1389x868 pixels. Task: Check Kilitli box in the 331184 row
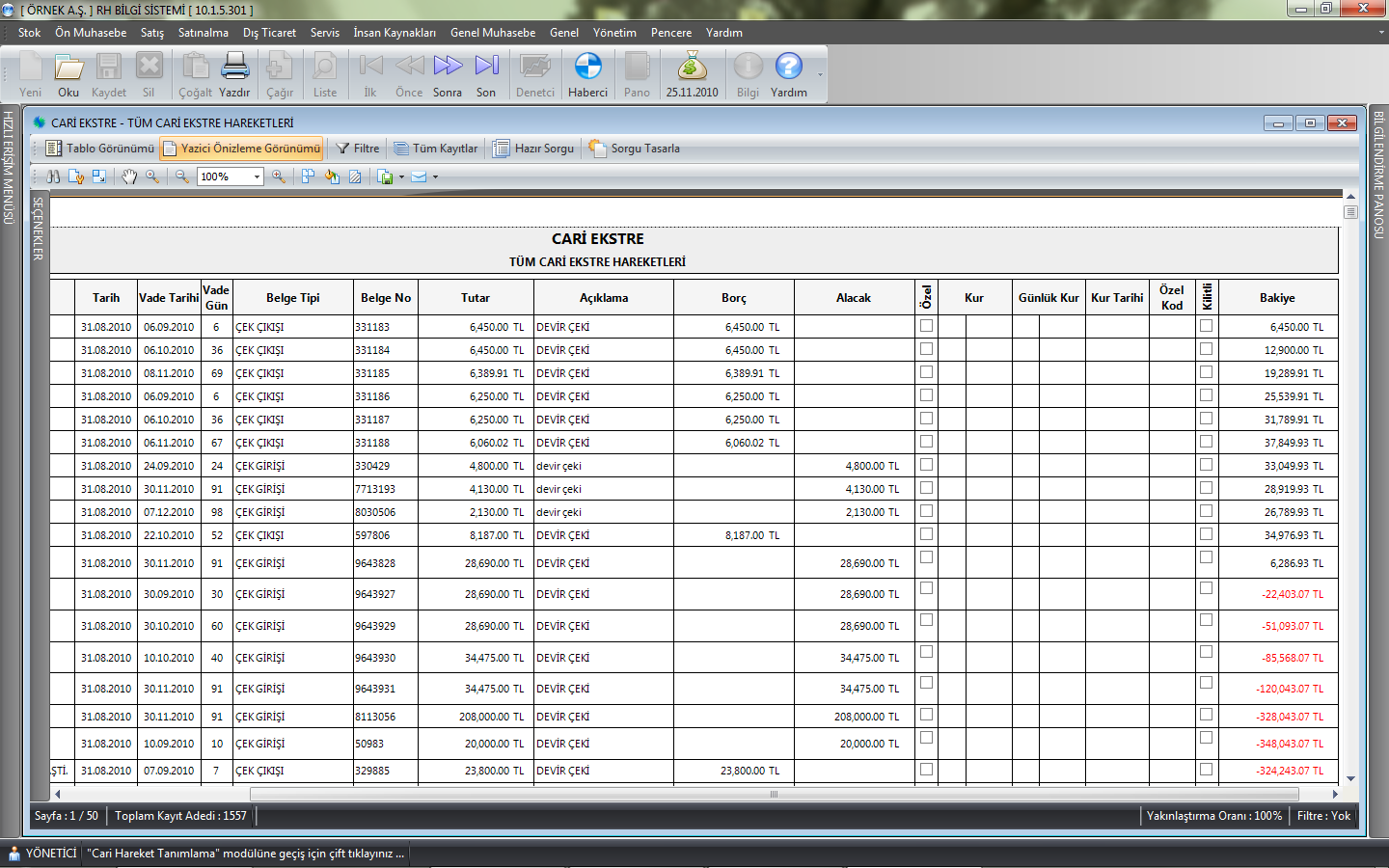(x=1206, y=349)
